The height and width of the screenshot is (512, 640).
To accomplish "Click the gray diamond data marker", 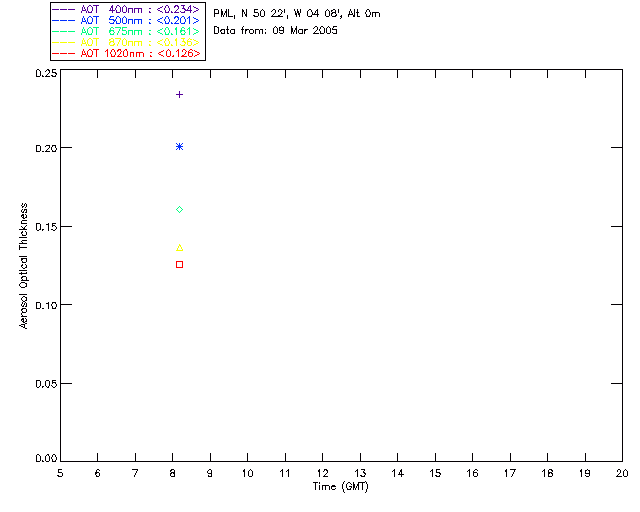I will point(179,209).
